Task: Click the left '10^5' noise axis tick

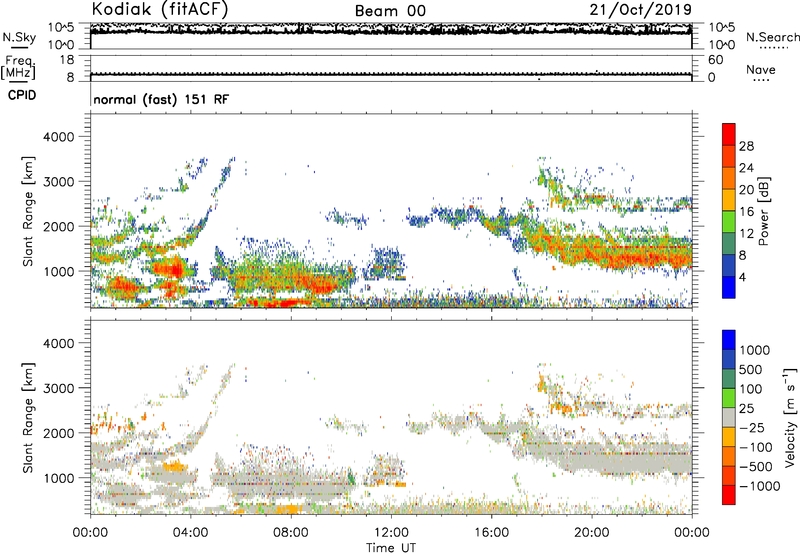Action: pyautogui.click(x=61, y=27)
